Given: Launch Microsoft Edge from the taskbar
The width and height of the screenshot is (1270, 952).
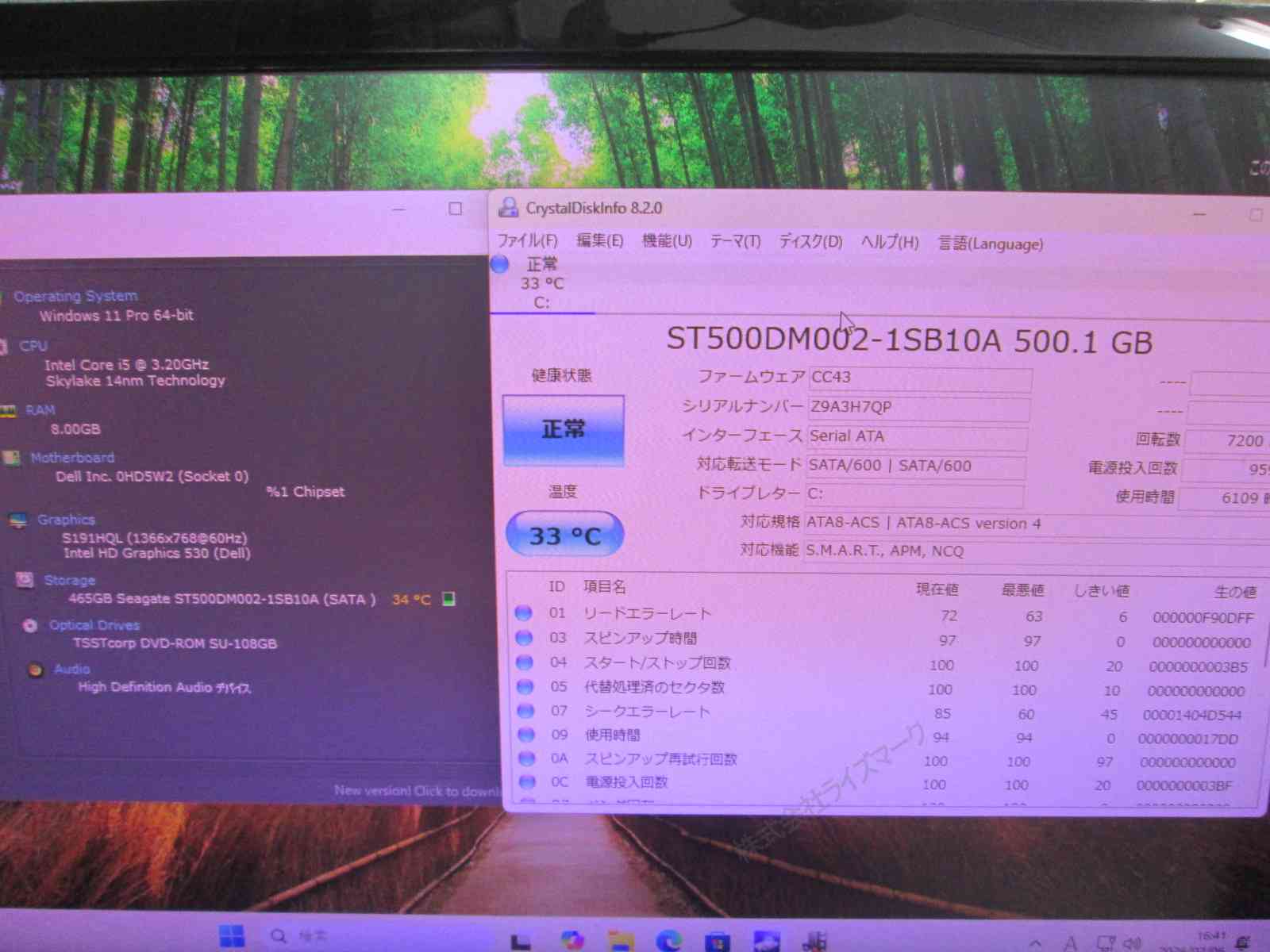Looking at the screenshot, I should pyautogui.click(x=669, y=941).
